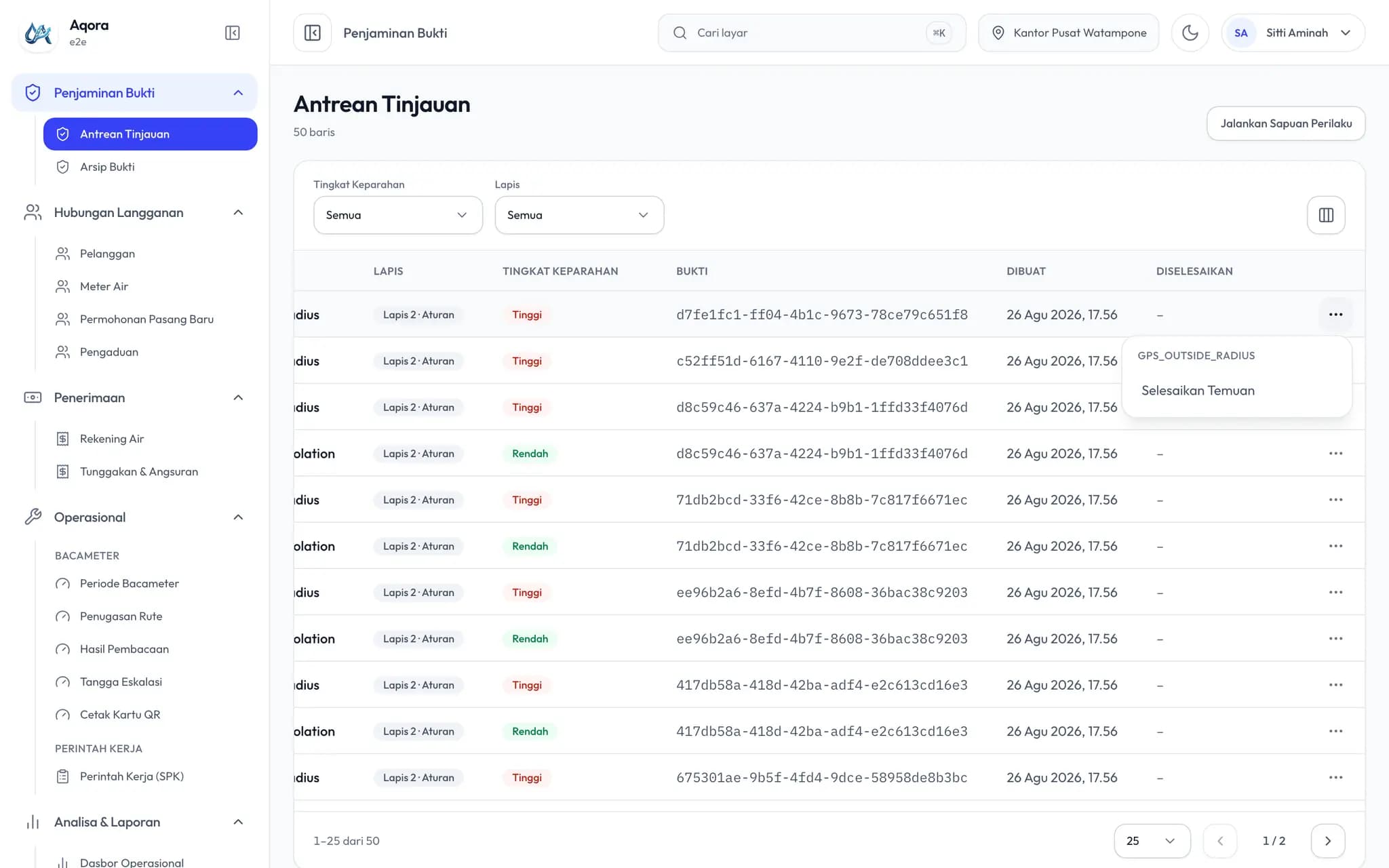Image resolution: width=1389 pixels, height=868 pixels.
Task: Open row actions for Tinggi 71db2bcd row
Action: 1335,500
